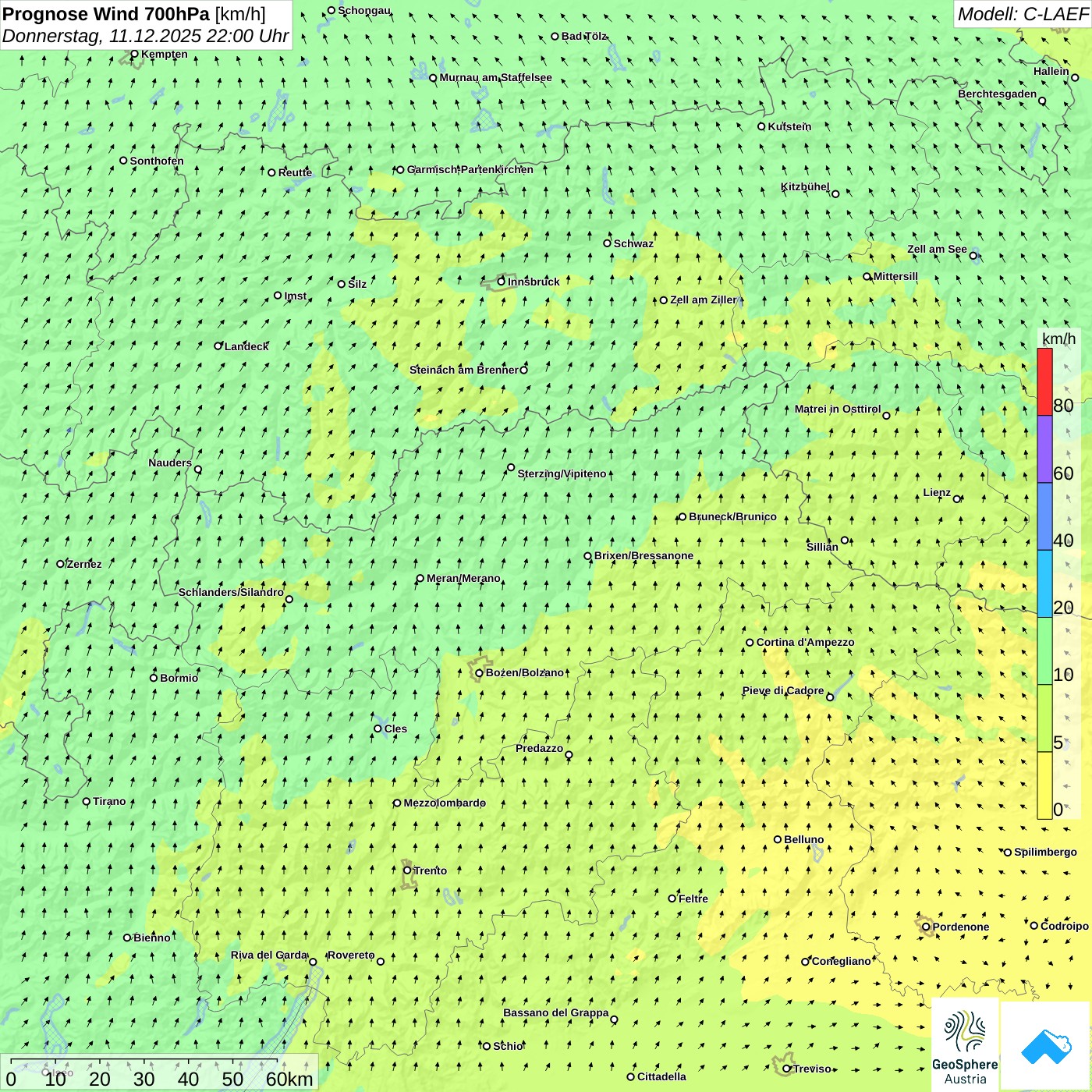Image resolution: width=1092 pixels, height=1092 pixels.
Task: Select the 'Schlanders/Silandro' label
Action: [x=231, y=592]
